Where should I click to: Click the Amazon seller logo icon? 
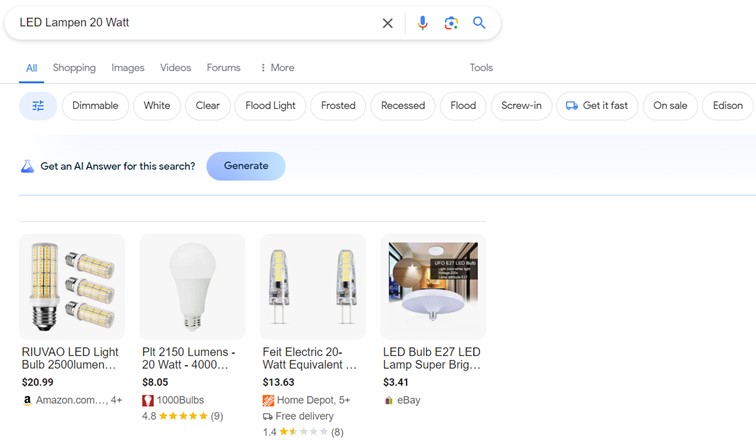click(27, 400)
